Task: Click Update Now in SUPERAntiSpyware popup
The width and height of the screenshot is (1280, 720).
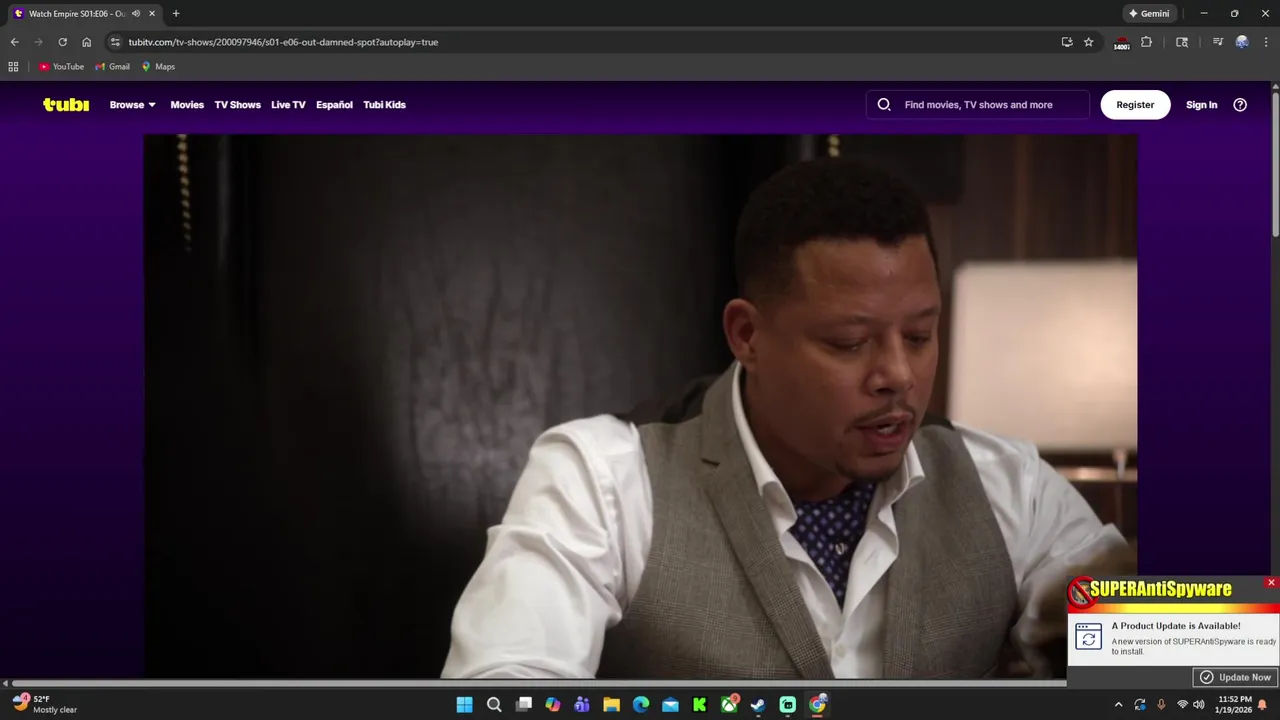Action: click(1235, 677)
